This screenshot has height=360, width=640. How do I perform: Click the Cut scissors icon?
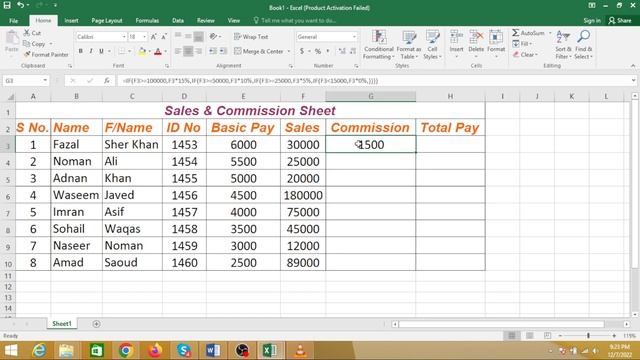tap(27, 33)
